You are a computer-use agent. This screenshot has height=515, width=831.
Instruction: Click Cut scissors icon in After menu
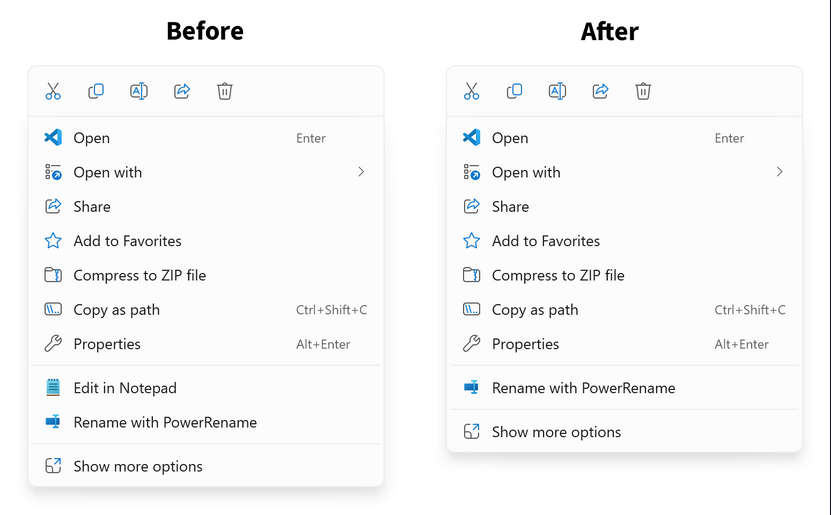(x=471, y=91)
